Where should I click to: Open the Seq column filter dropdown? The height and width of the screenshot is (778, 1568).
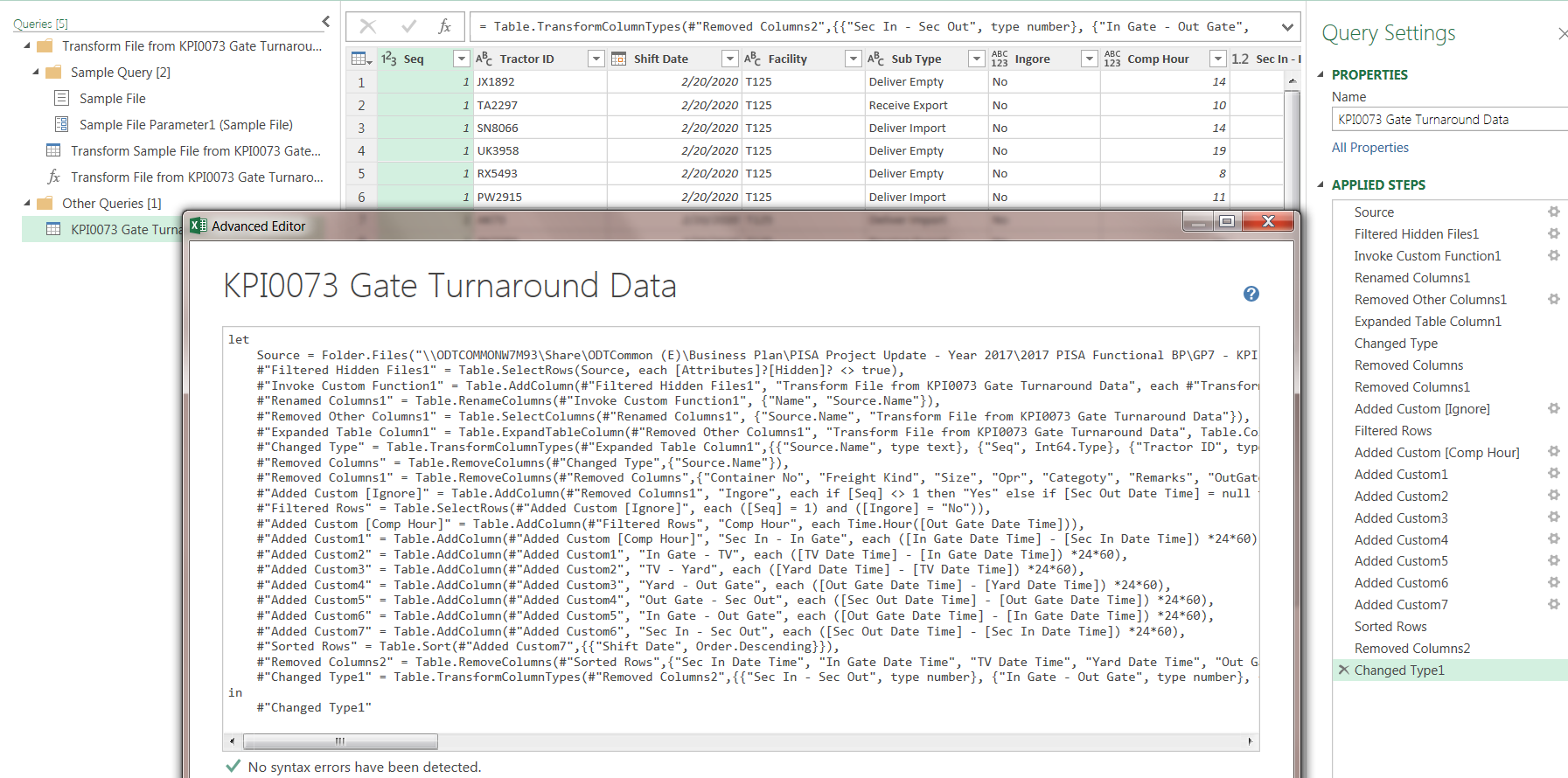[x=462, y=59]
